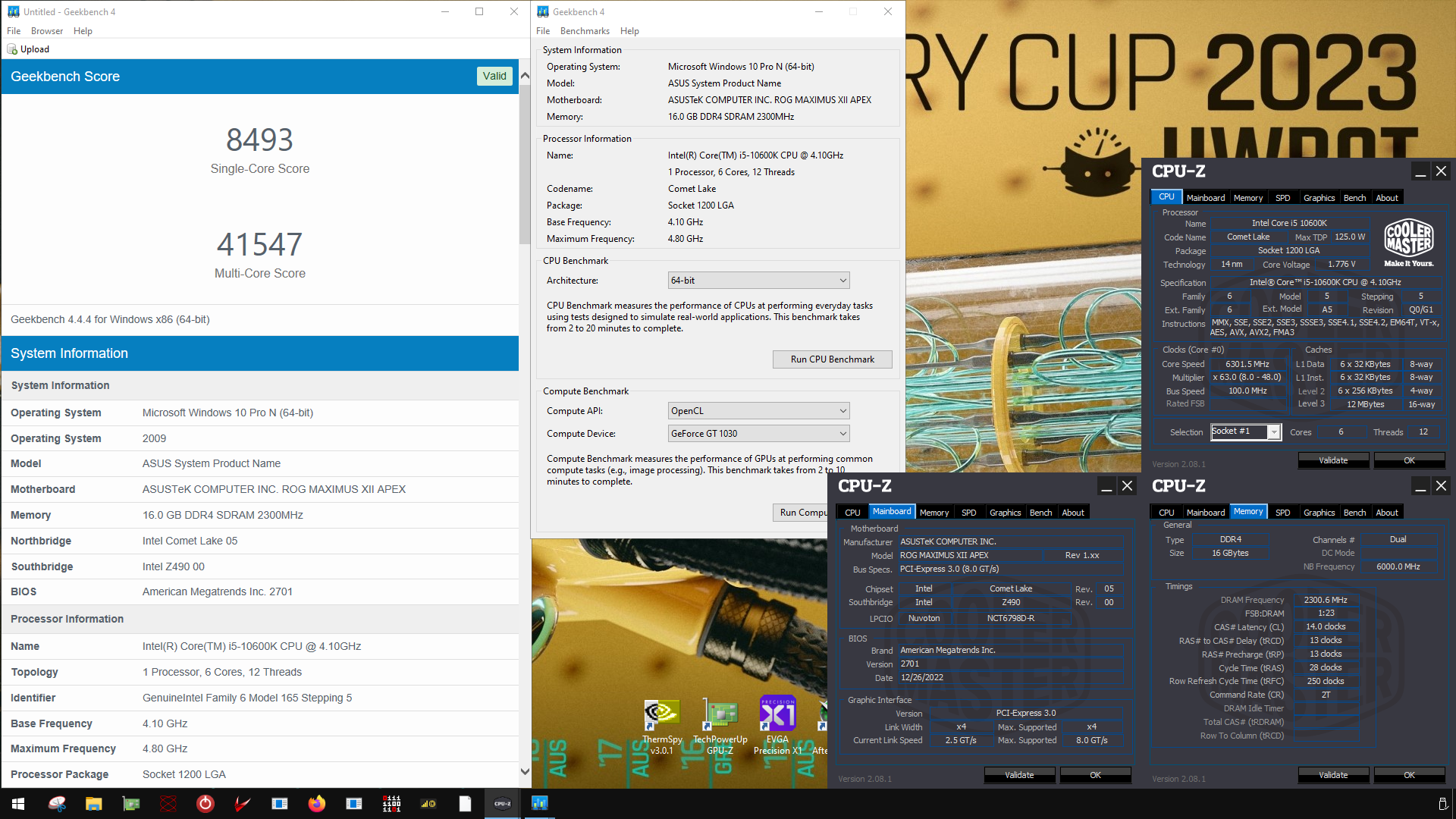Click the scroll-down arrow in Geekbench results
This screenshot has width=1456, height=819.
point(525,772)
